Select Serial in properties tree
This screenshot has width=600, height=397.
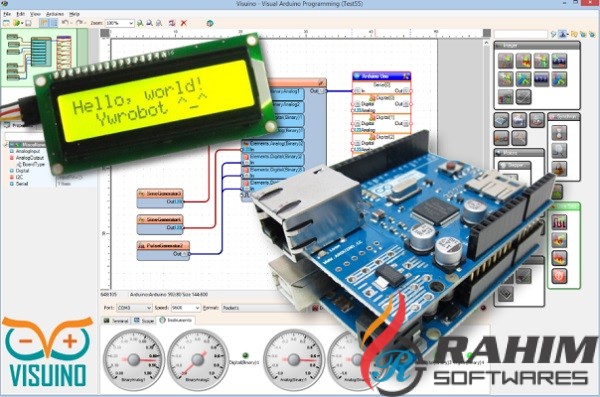(22, 184)
